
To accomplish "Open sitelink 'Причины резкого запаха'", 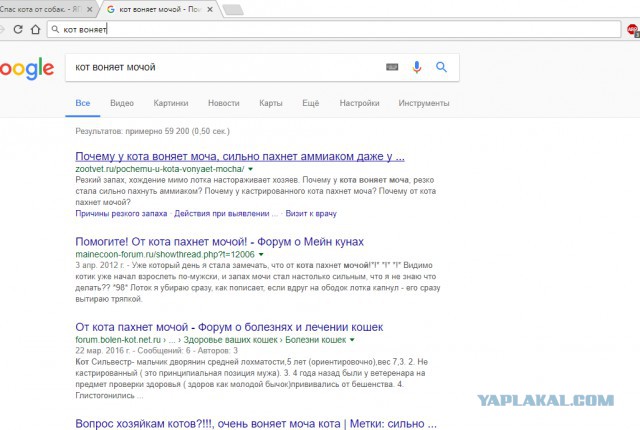I will (121, 213).
